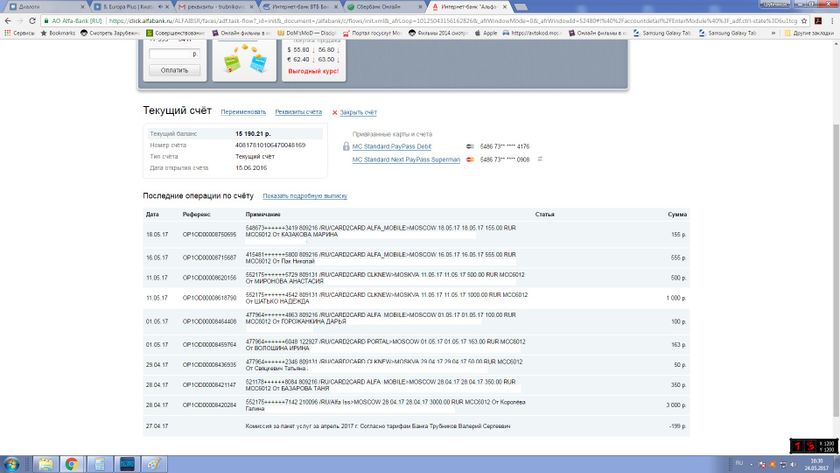This screenshot has width=840, height=473.
Task: Open File Explorer from the taskbar
Action: pos(46,464)
